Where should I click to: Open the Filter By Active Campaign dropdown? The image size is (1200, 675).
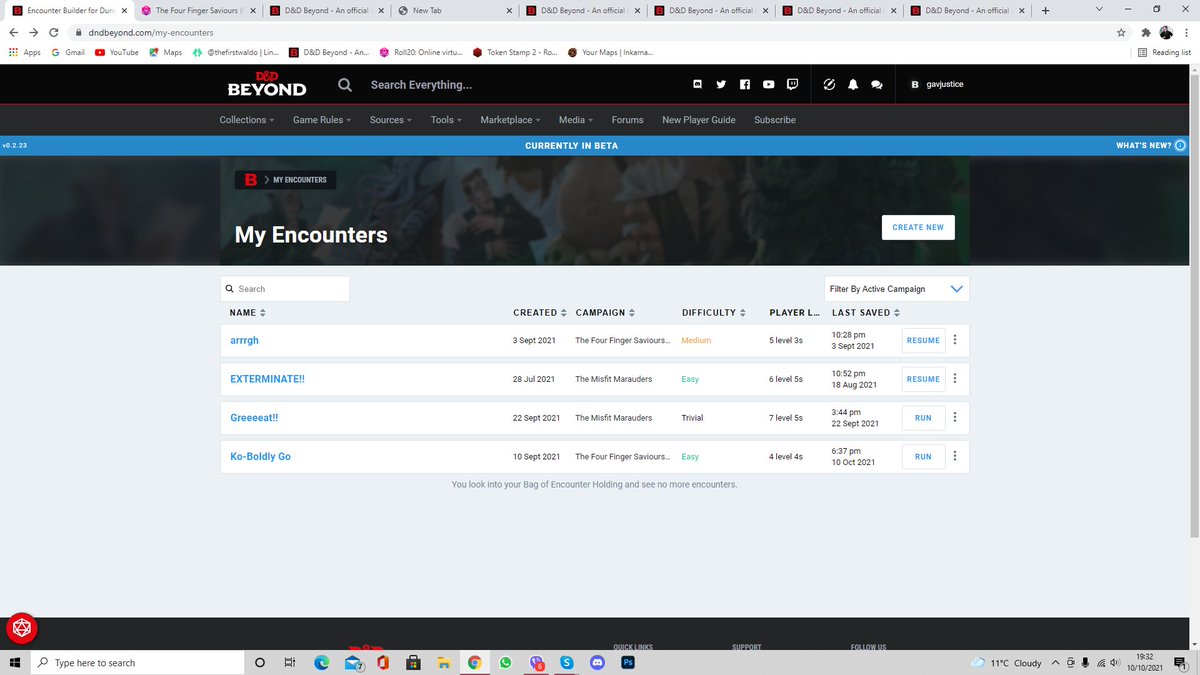coord(897,289)
